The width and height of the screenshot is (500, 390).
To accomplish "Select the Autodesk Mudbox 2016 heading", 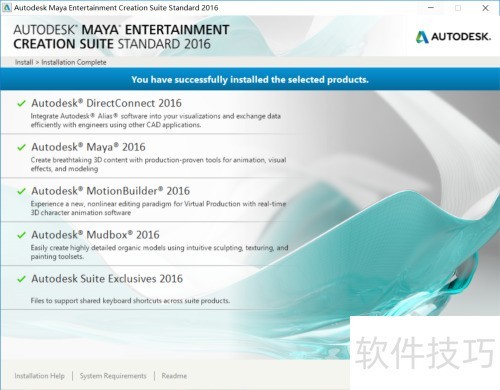I will pyautogui.click(x=95, y=235).
